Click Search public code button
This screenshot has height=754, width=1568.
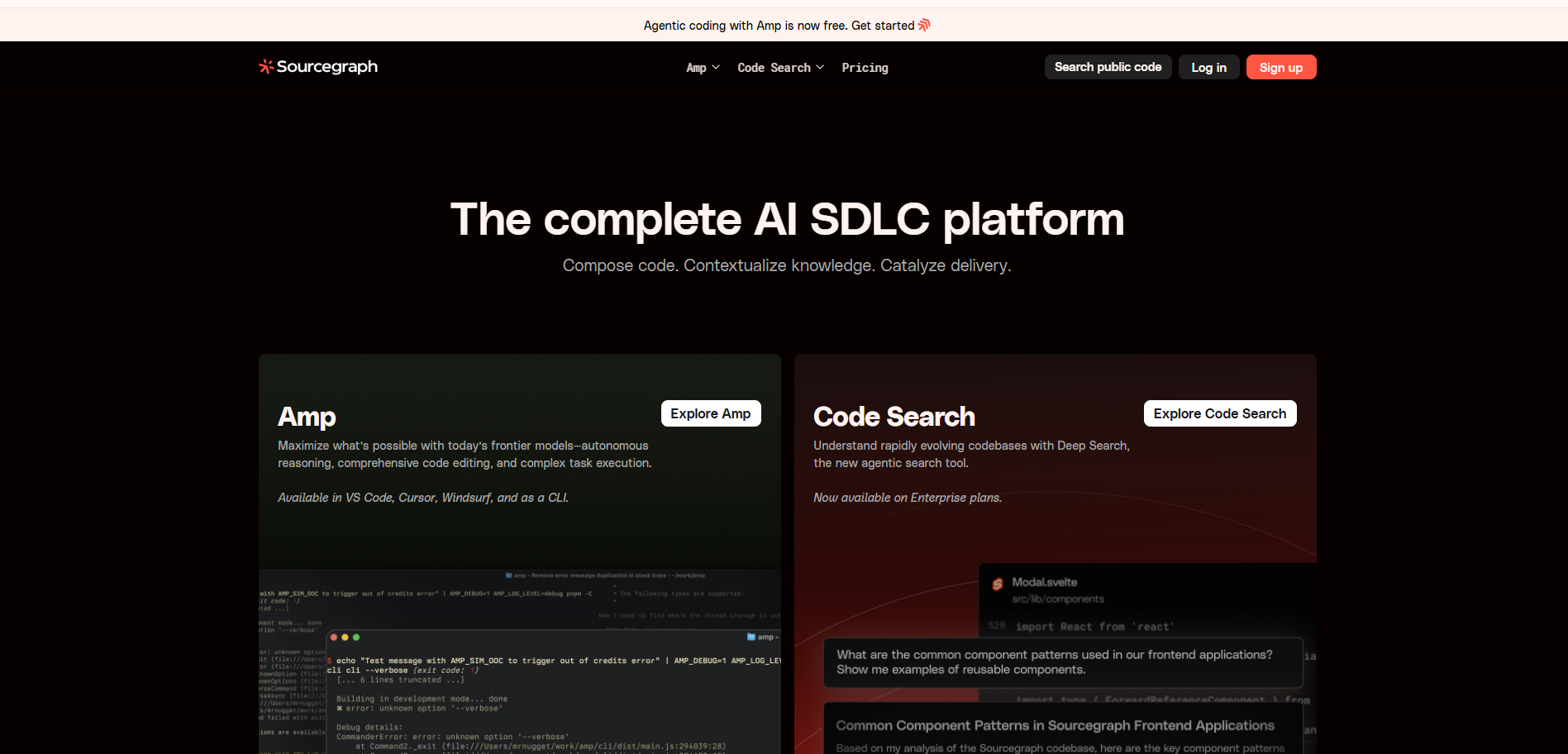point(1108,67)
